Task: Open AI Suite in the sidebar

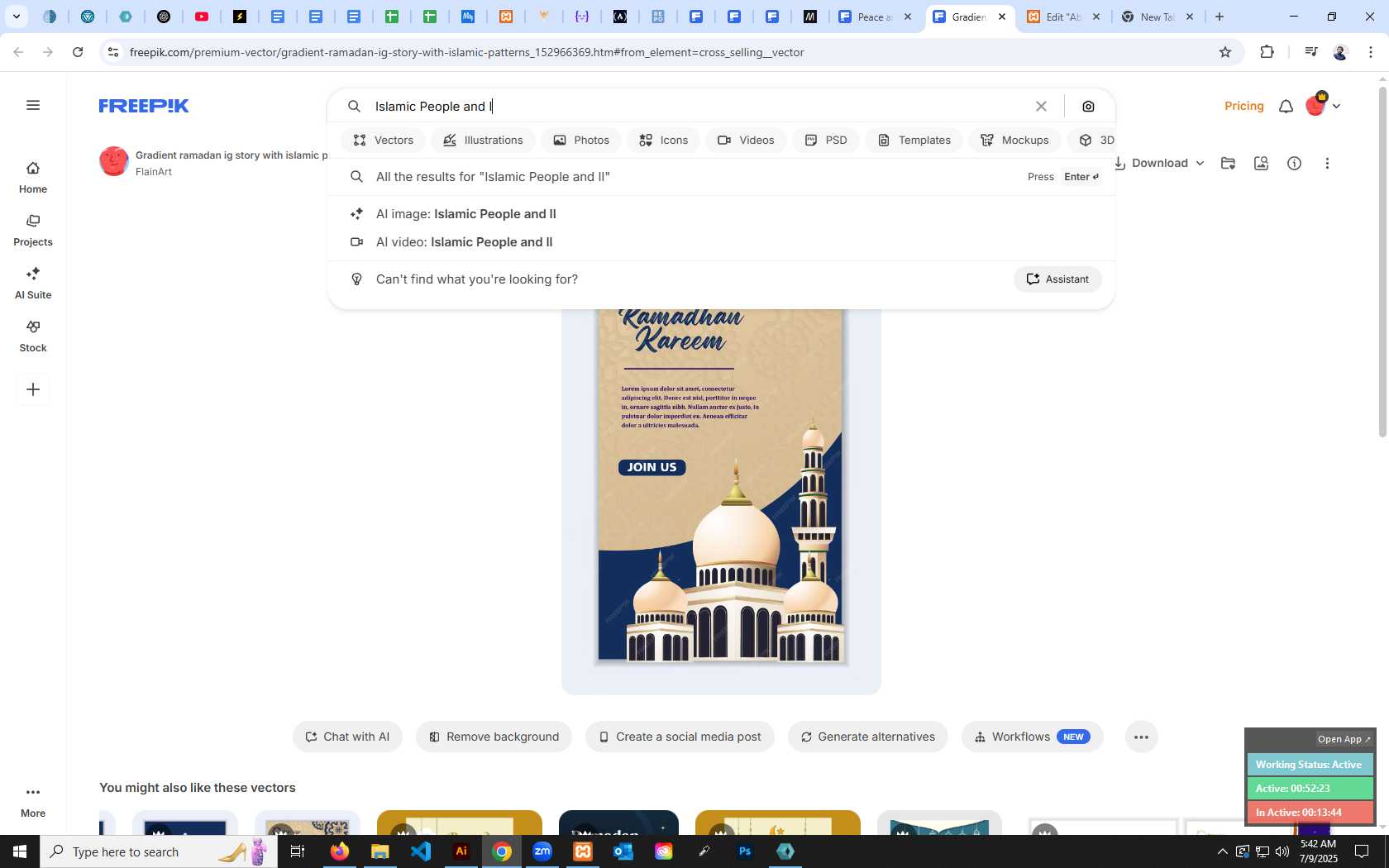Action: tap(33, 284)
